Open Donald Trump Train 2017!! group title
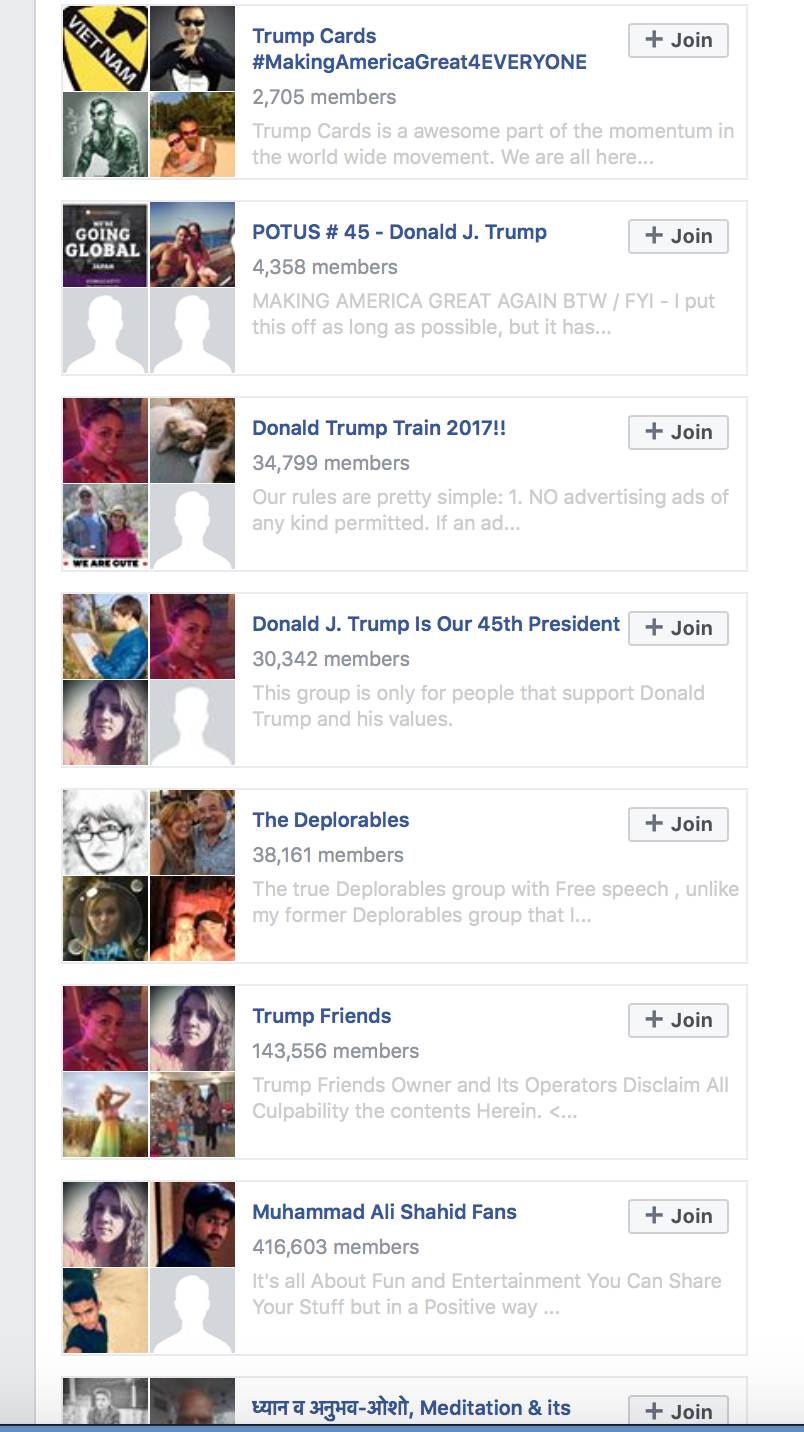The width and height of the screenshot is (804, 1432). tap(379, 428)
